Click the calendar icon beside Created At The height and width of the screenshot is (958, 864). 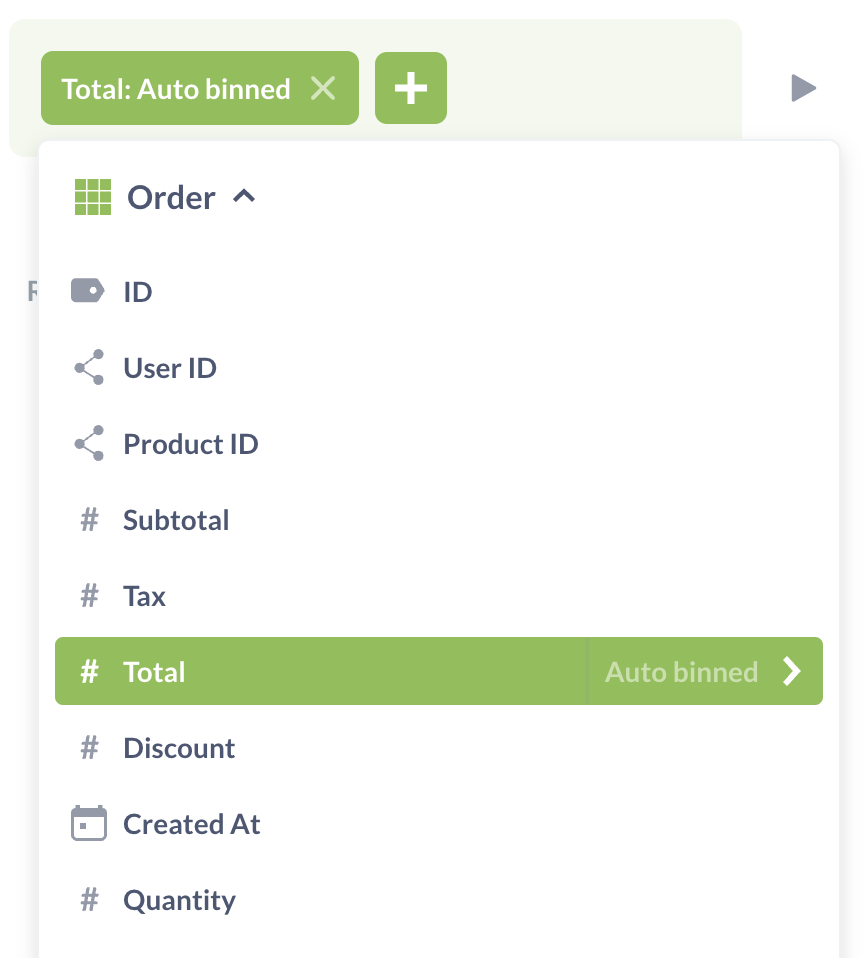(89, 823)
